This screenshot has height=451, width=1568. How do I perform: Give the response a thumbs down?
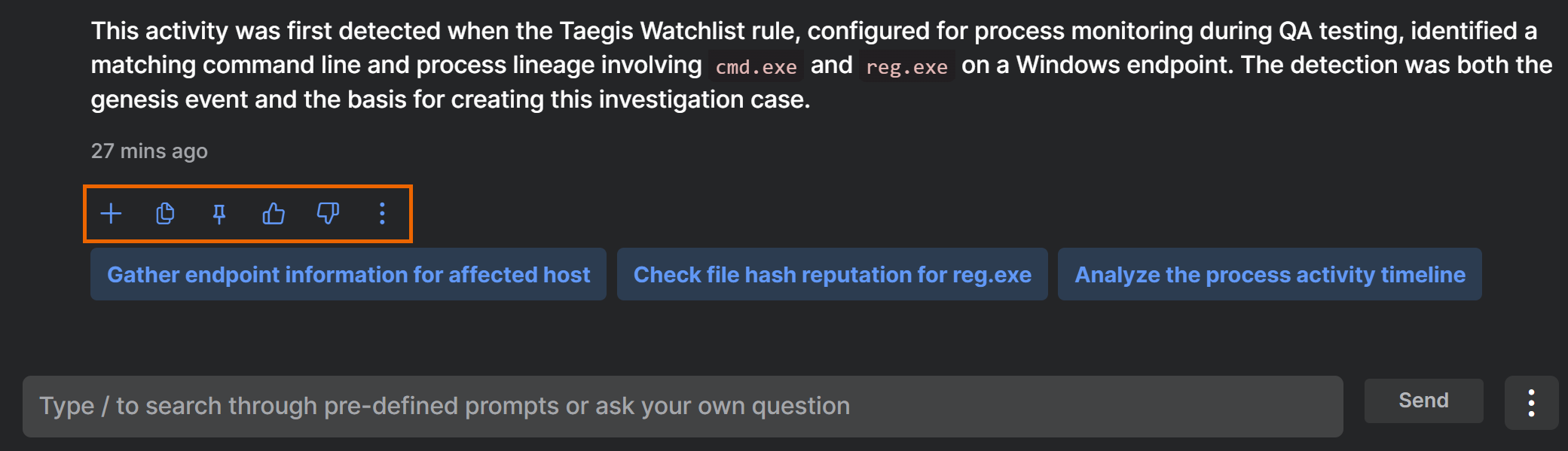328,214
